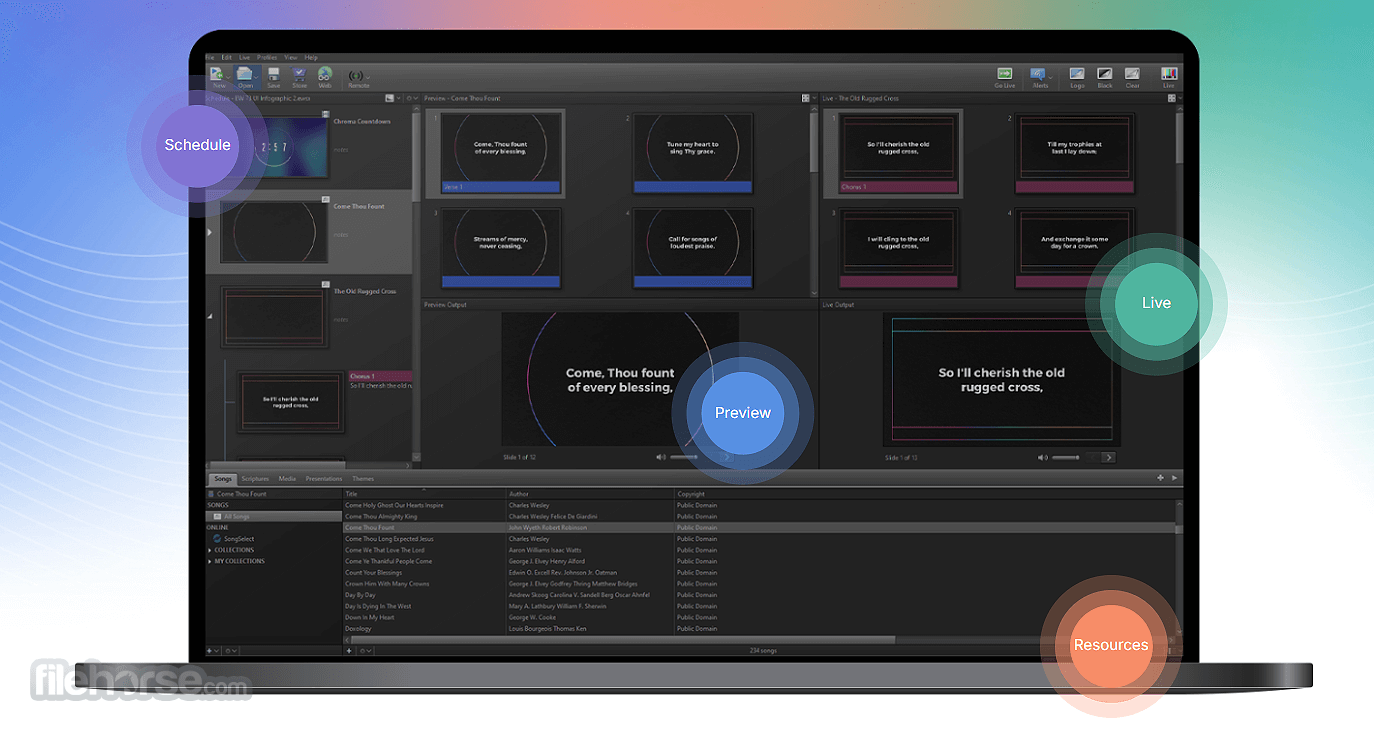Adjust the Preview output volume slider

[x=684, y=457]
